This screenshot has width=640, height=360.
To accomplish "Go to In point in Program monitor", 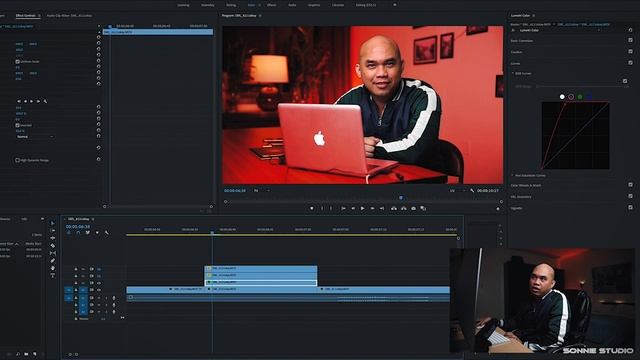I will [343, 209].
